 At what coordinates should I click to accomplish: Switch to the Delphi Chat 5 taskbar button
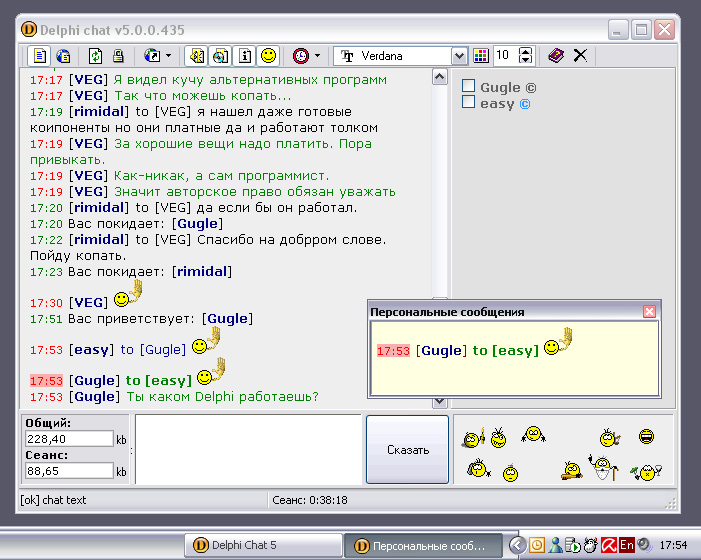[263, 545]
